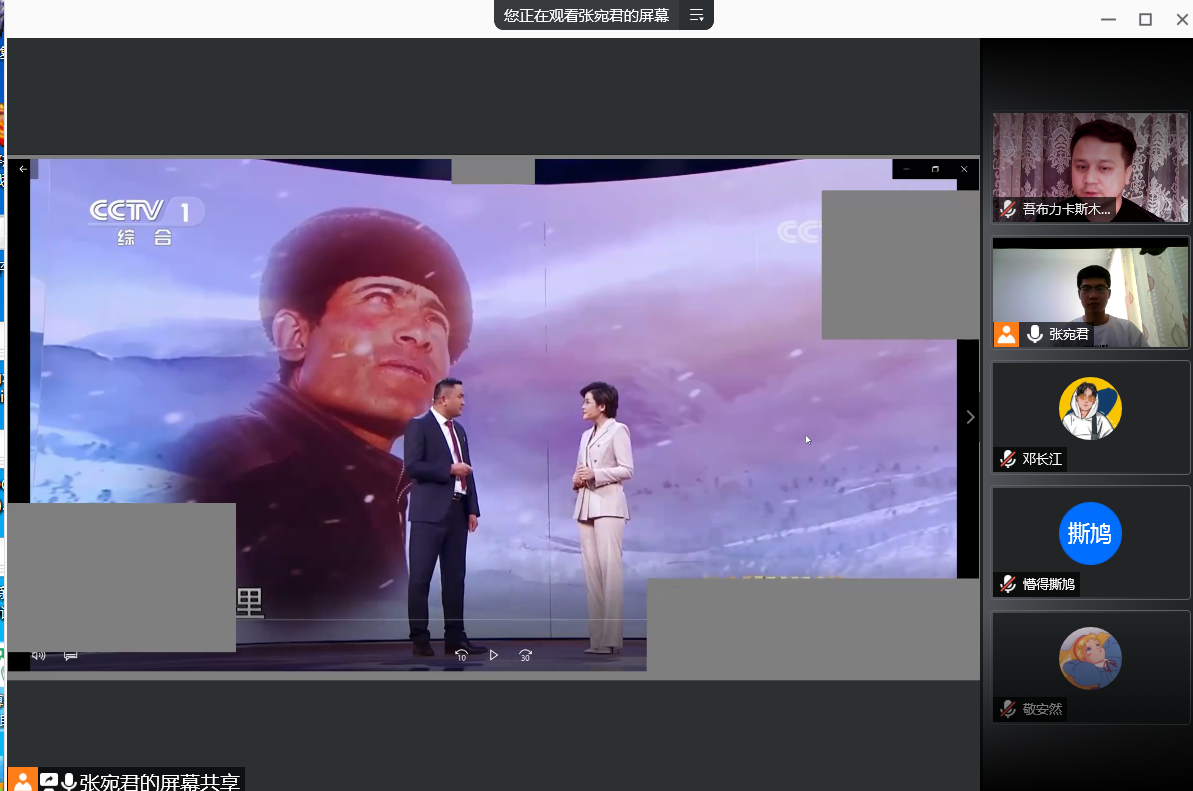Click 敬安然's anime avatar
1193x791 pixels.
click(x=1090, y=658)
